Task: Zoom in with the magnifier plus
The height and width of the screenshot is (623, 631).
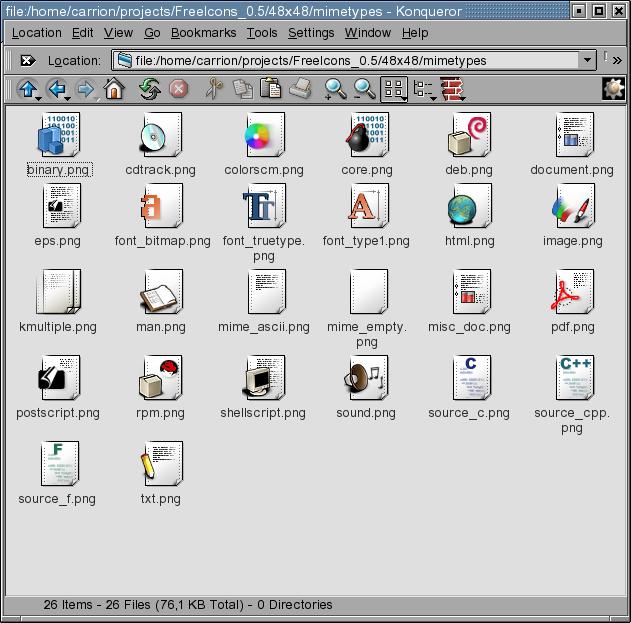Action: click(335, 89)
